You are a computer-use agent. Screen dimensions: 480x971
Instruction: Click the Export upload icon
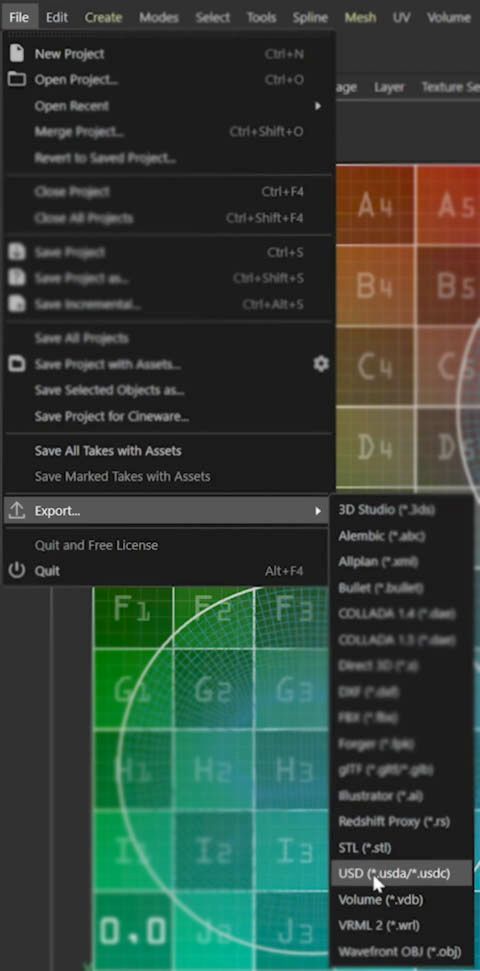tap(17, 511)
